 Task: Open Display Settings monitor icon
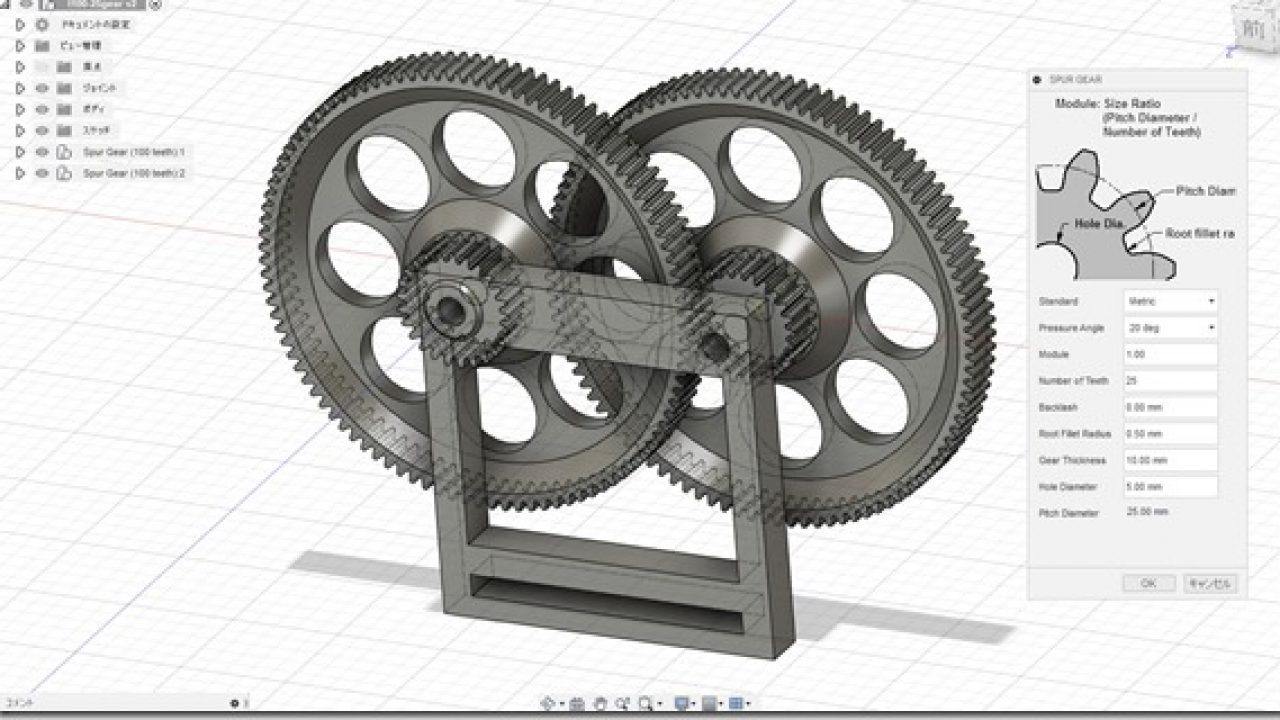point(682,704)
